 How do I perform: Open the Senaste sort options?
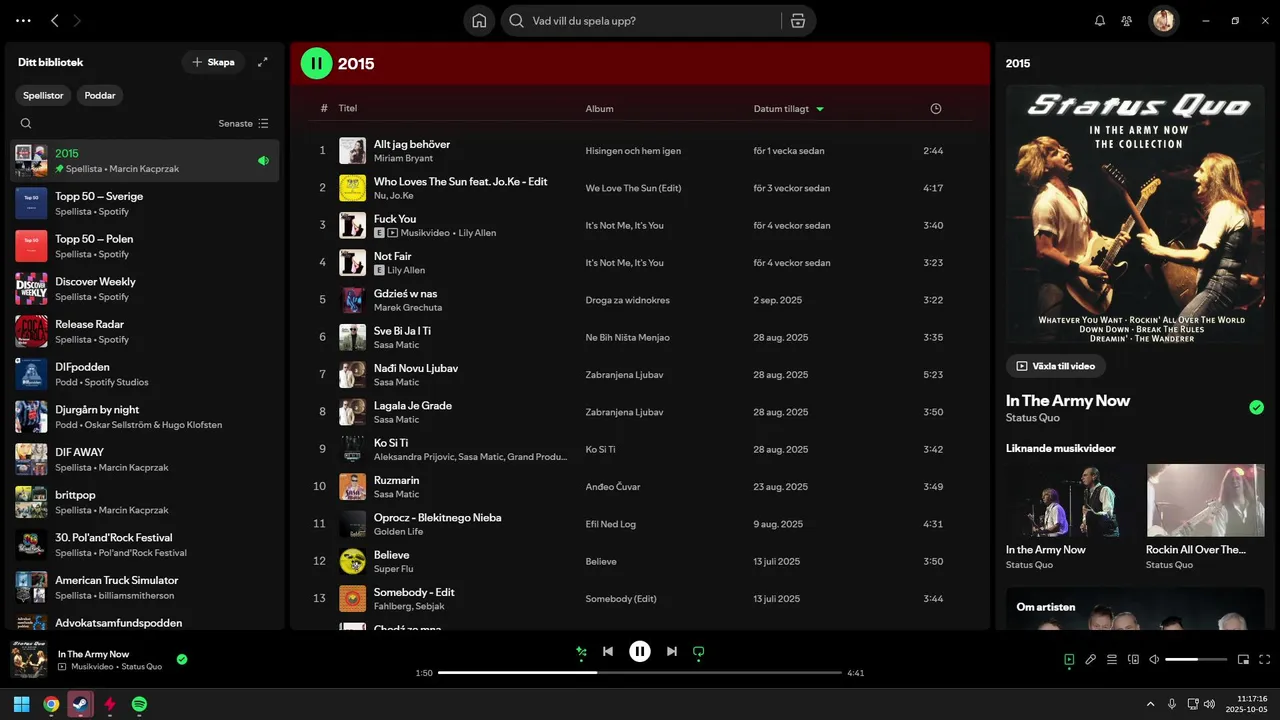244,124
